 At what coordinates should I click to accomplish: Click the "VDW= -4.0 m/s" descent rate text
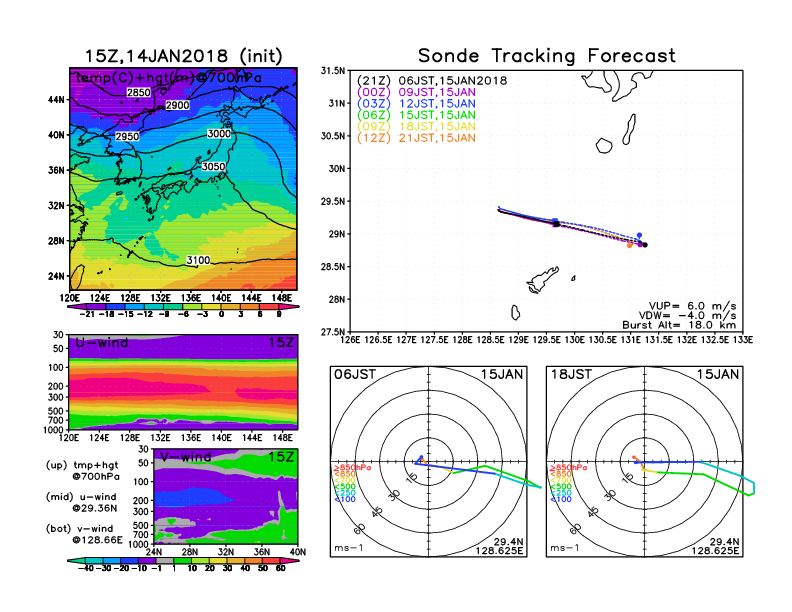tap(687, 316)
